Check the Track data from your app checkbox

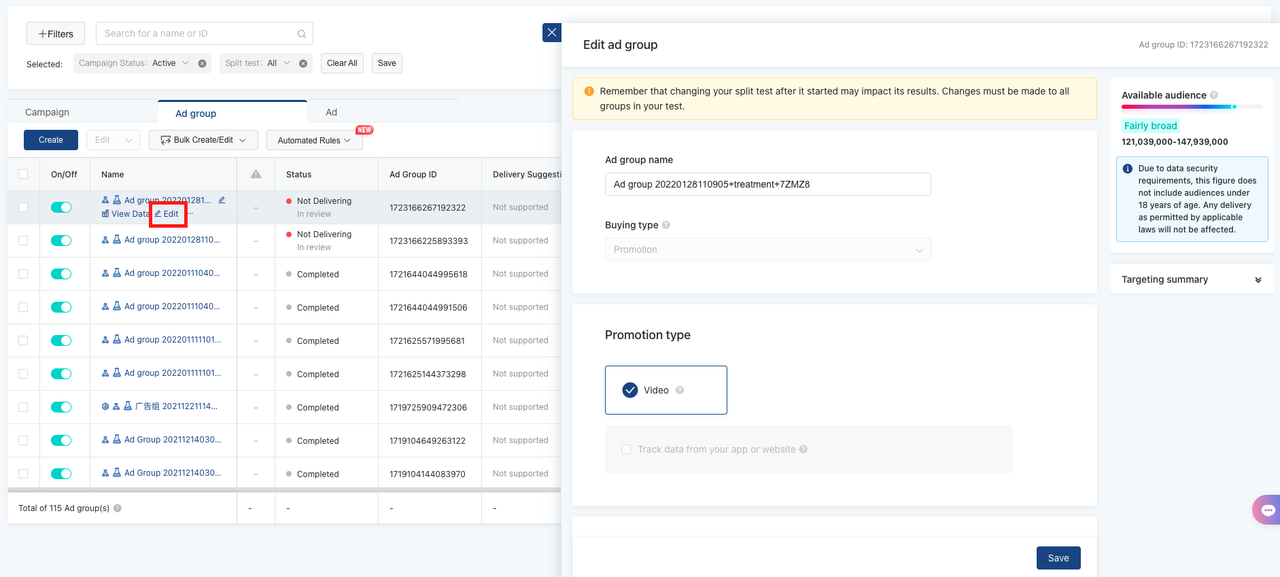coord(626,450)
